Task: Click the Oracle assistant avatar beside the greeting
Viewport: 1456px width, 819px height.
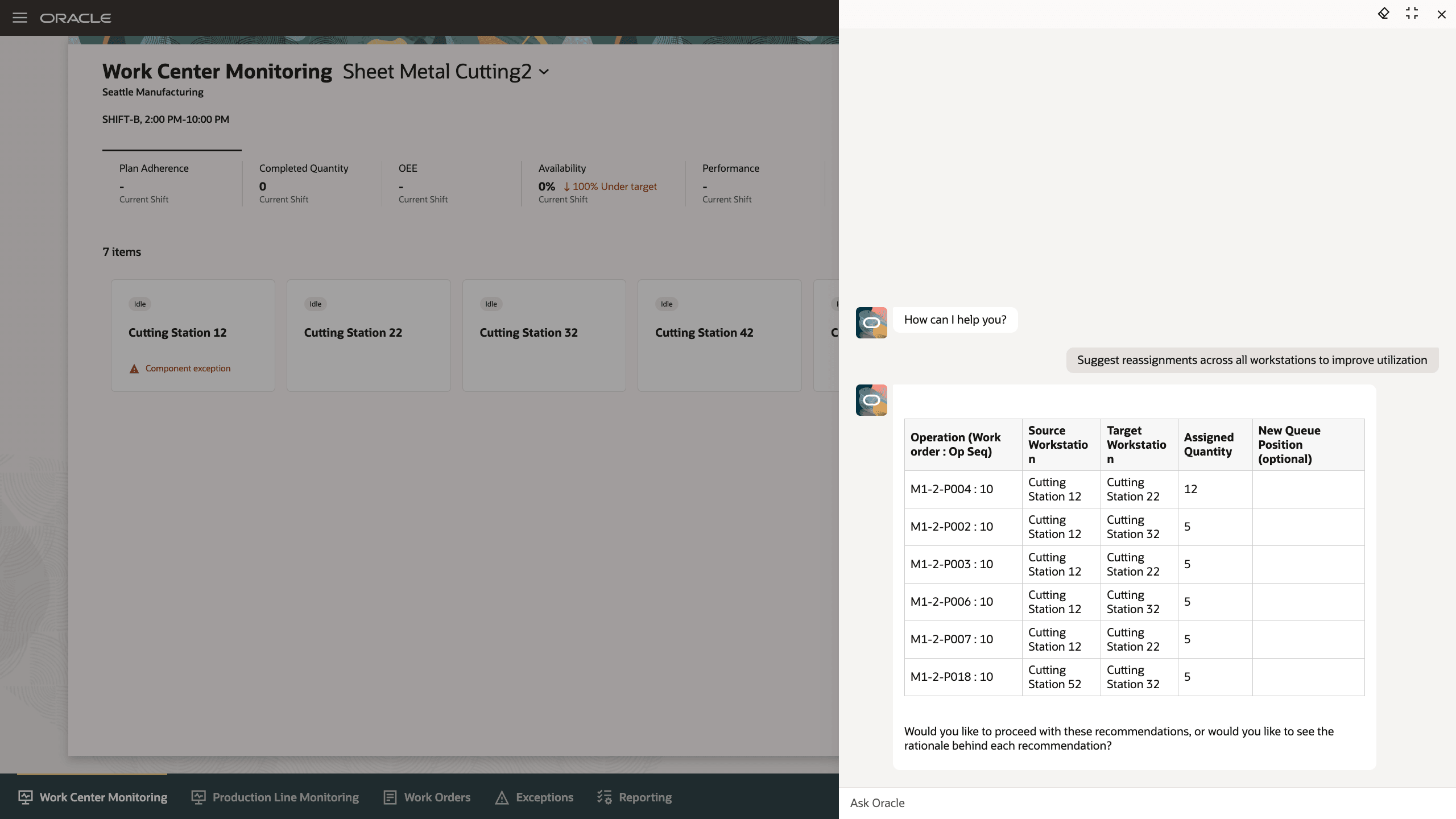Action: [x=871, y=322]
